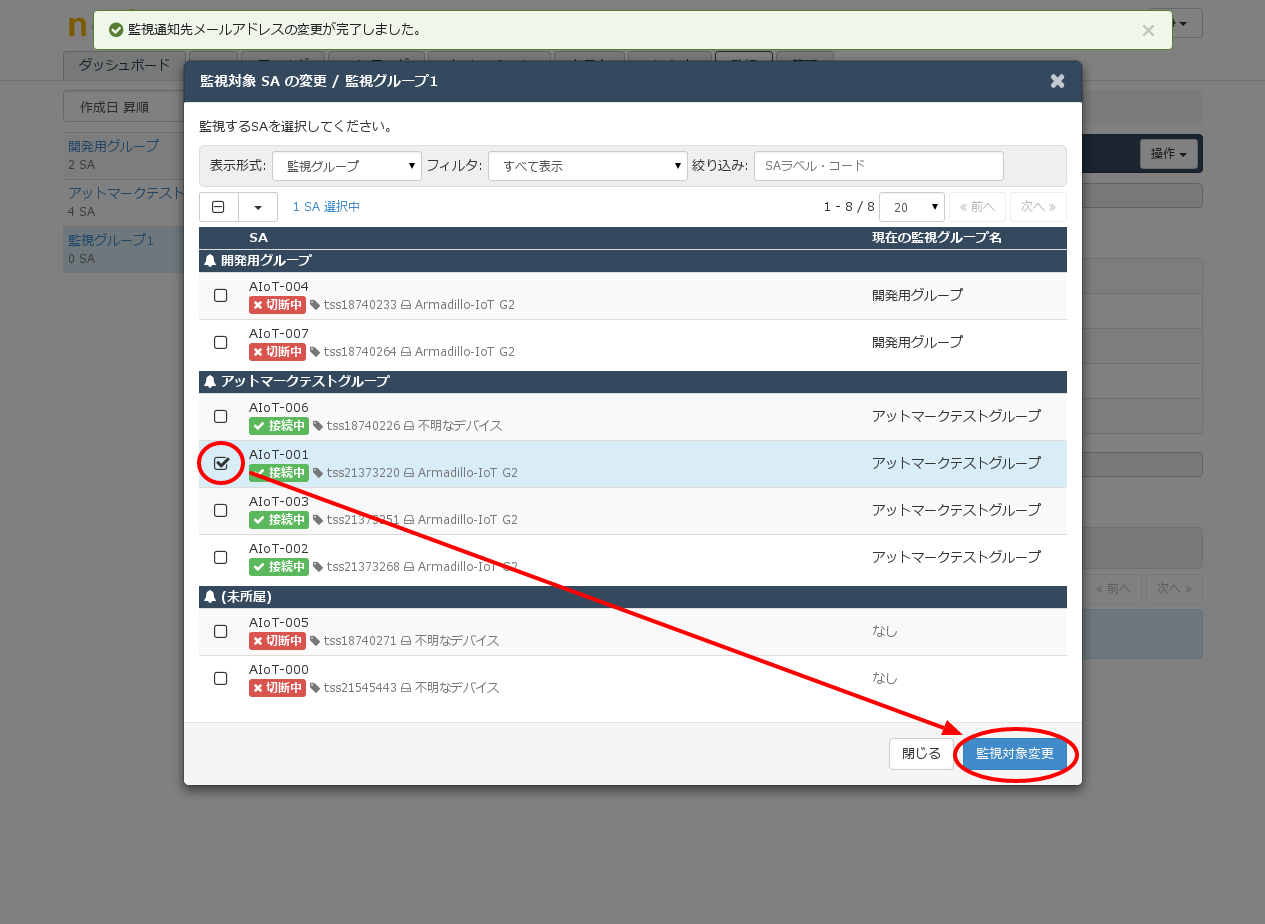This screenshot has width=1265, height=924.
Task: Click the 接続中 badge for AIoT-006
Action: [x=279, y=426]
